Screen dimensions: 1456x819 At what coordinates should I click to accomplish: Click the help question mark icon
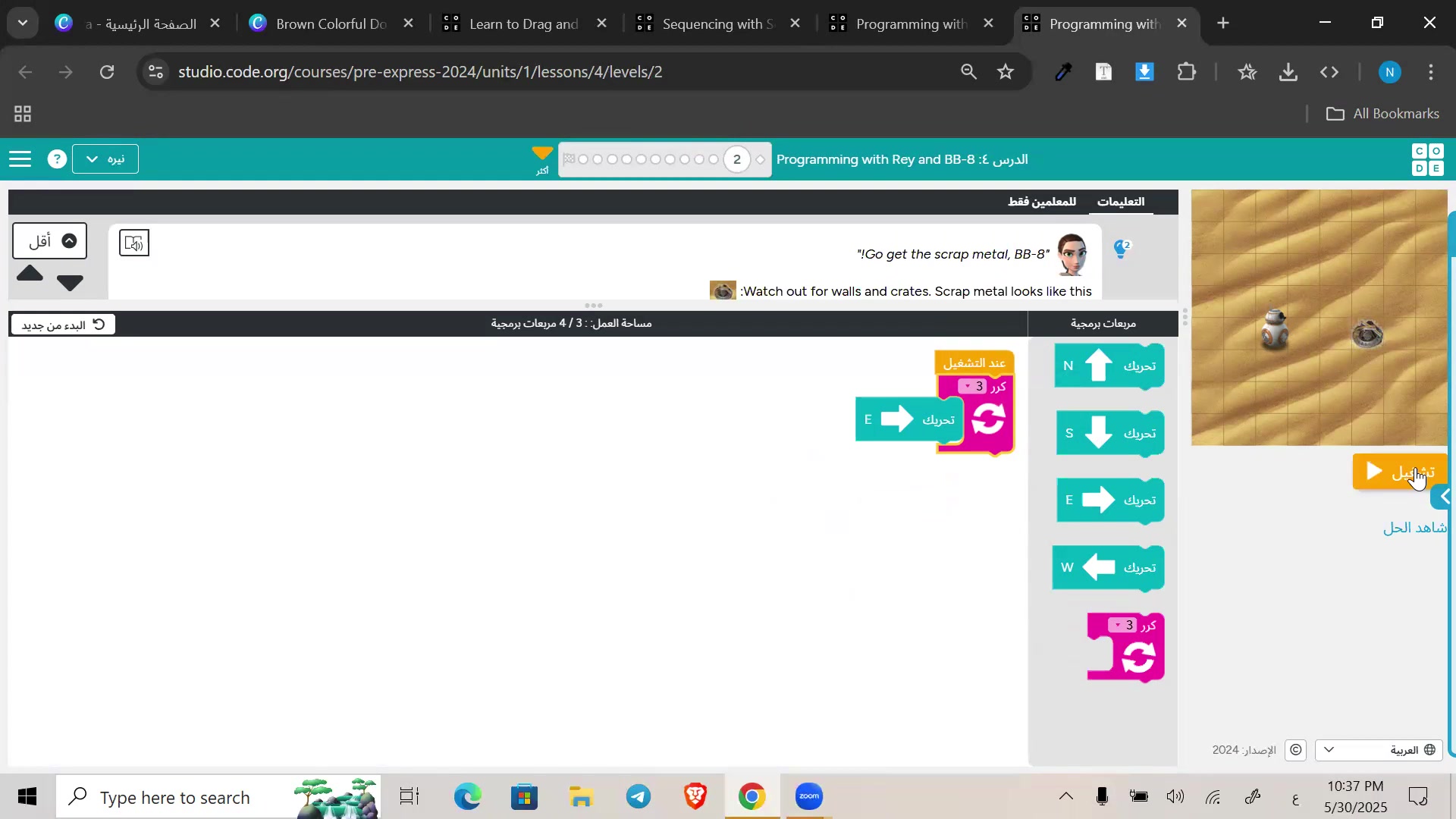(57, 159)
